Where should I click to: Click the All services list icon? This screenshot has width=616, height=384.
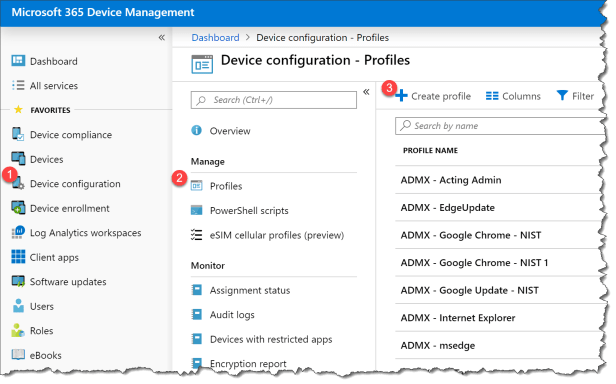click(x=18, y=85)
